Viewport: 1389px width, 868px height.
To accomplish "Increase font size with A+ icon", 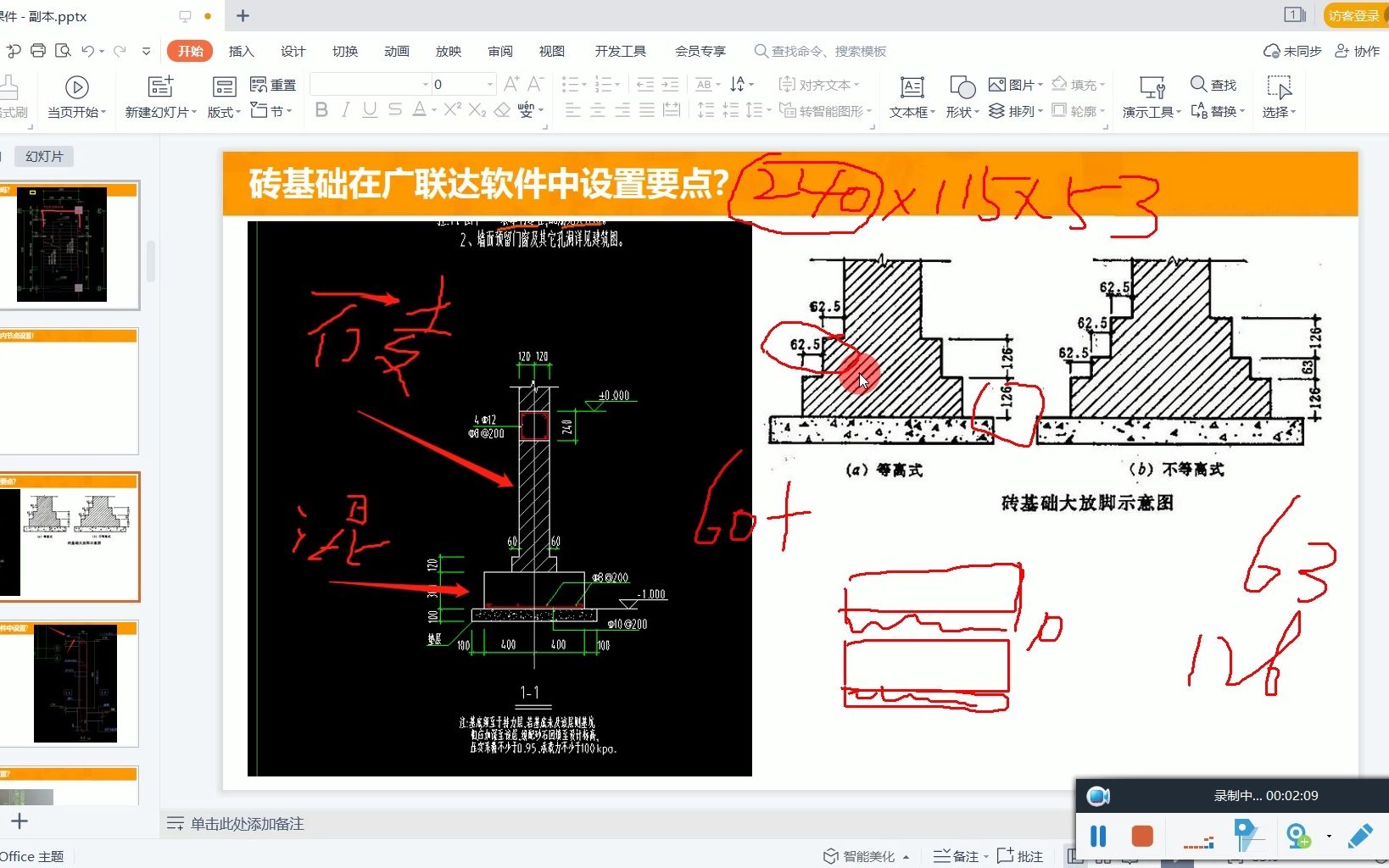I will click(511, 84).
